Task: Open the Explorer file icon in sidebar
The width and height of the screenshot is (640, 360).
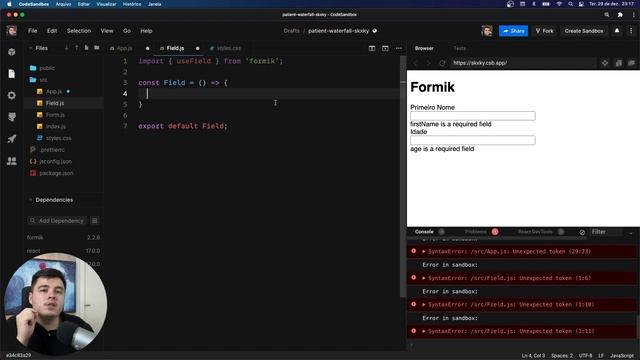Action: click(11, 73)
